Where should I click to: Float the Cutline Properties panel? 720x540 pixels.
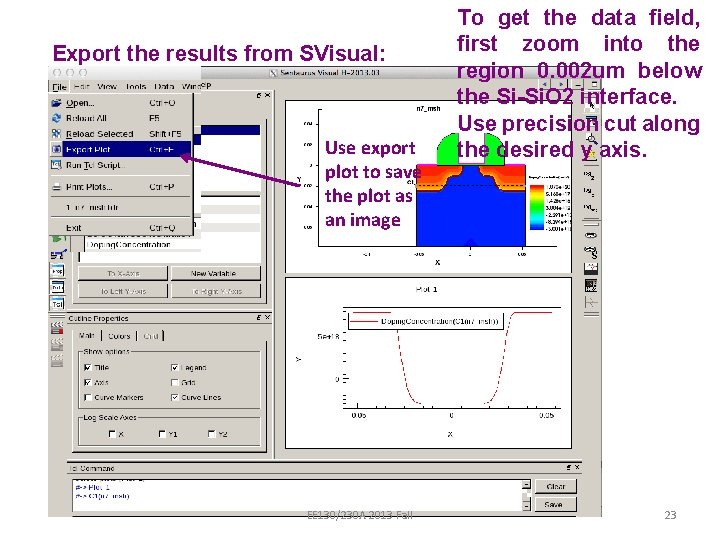[x=259, y=317]
